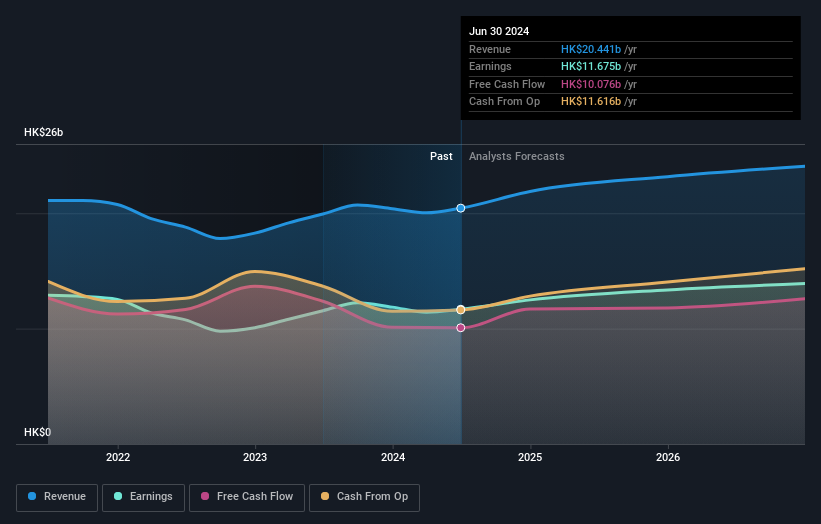This screenshot has height=524, width=821.
Task: Click the 2026 axis label
Action: click(668, 457)
